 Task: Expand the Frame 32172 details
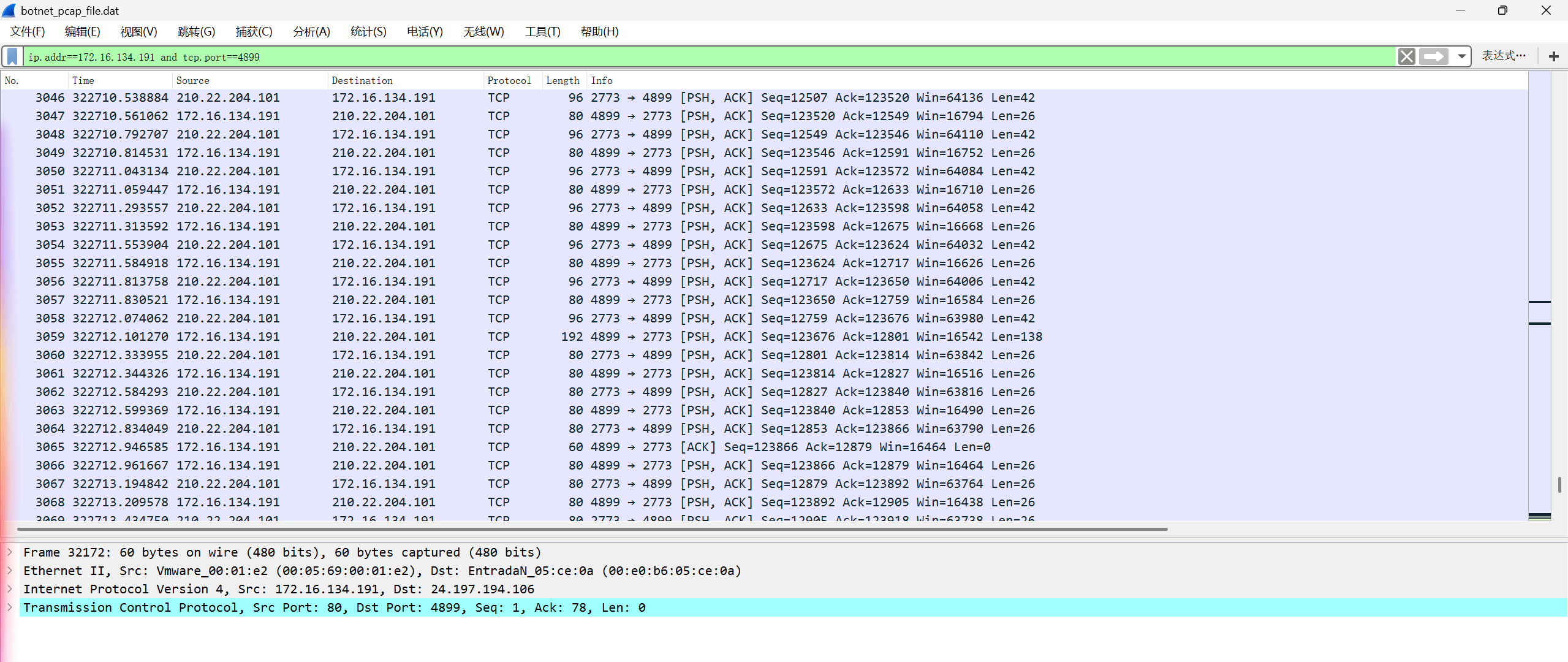[10, 552]
